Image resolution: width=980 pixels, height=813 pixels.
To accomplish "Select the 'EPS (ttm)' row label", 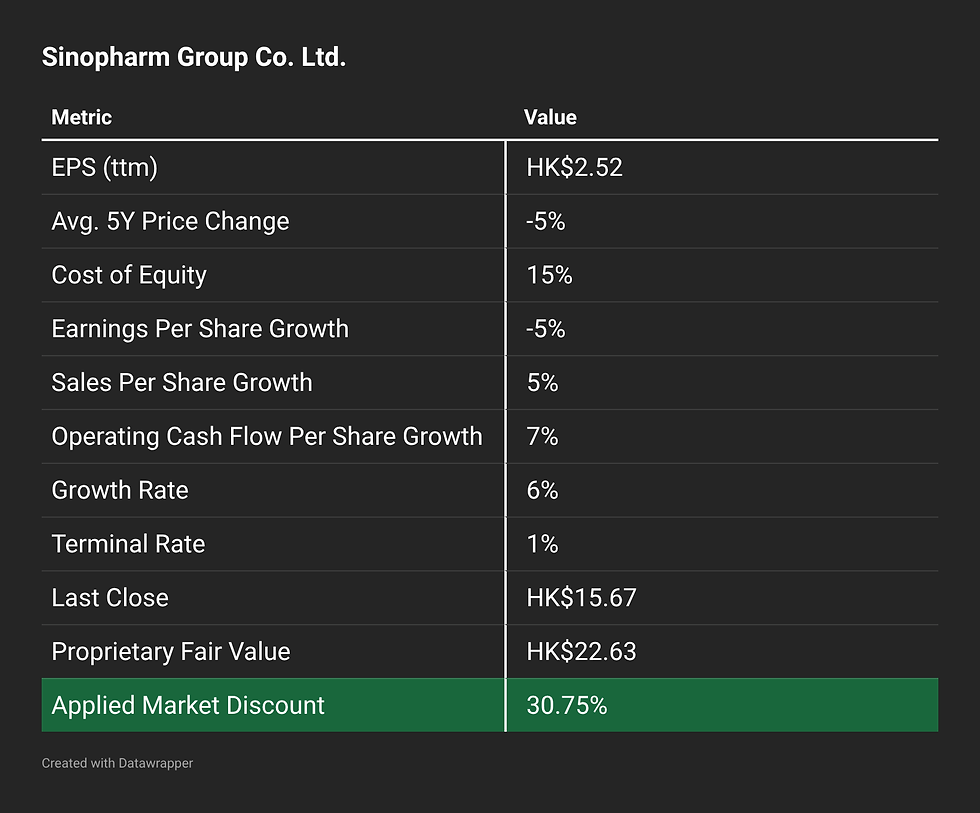I will (104, 167).
